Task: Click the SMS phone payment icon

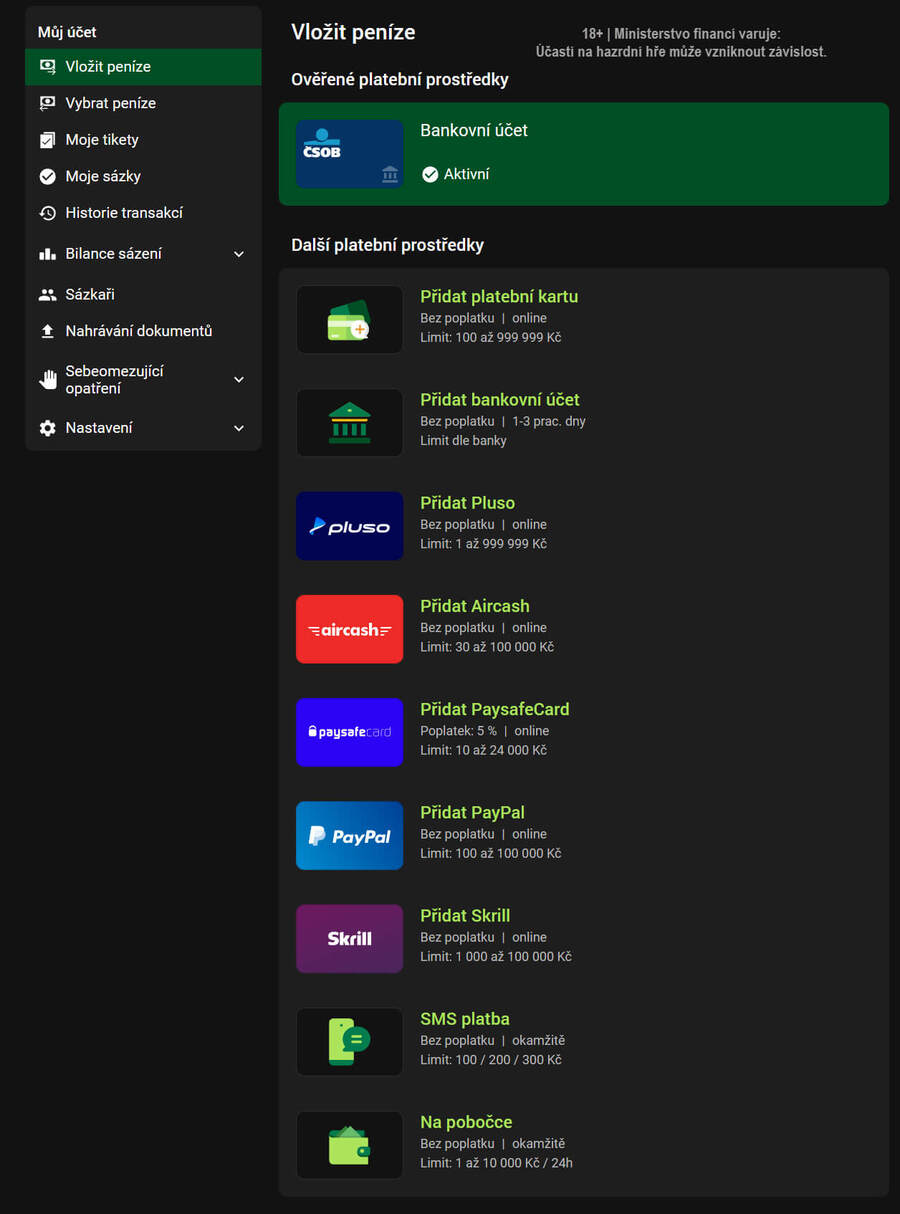Action: pyautogui.click(x=349, y=1041)
